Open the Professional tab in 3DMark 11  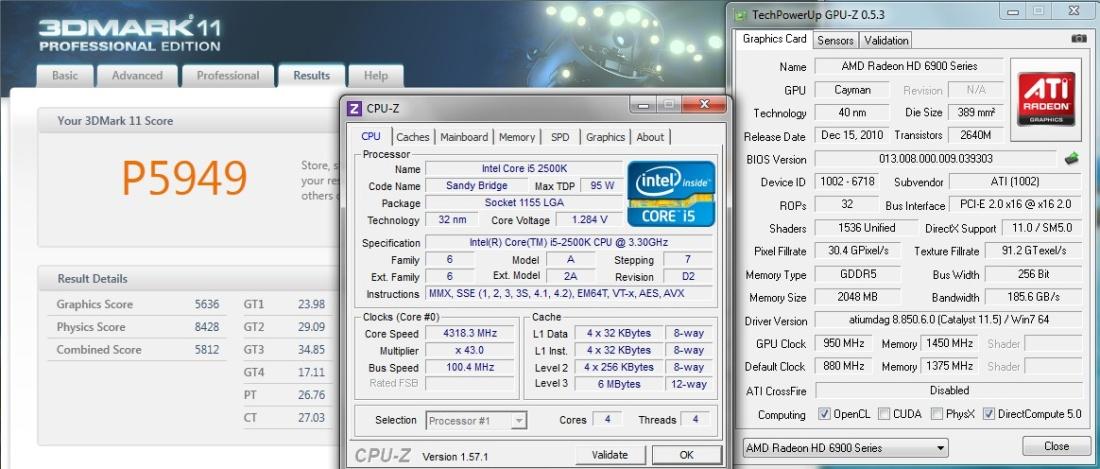[227, 76]
